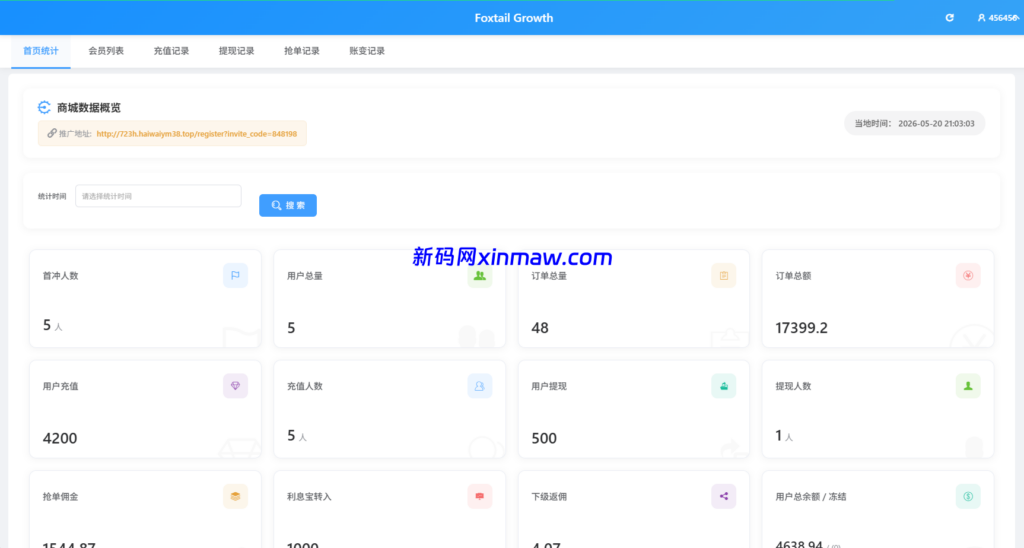The image size is (1024, 548).
Task: Open the 提现记录 tab
Action: coord(236,51)
